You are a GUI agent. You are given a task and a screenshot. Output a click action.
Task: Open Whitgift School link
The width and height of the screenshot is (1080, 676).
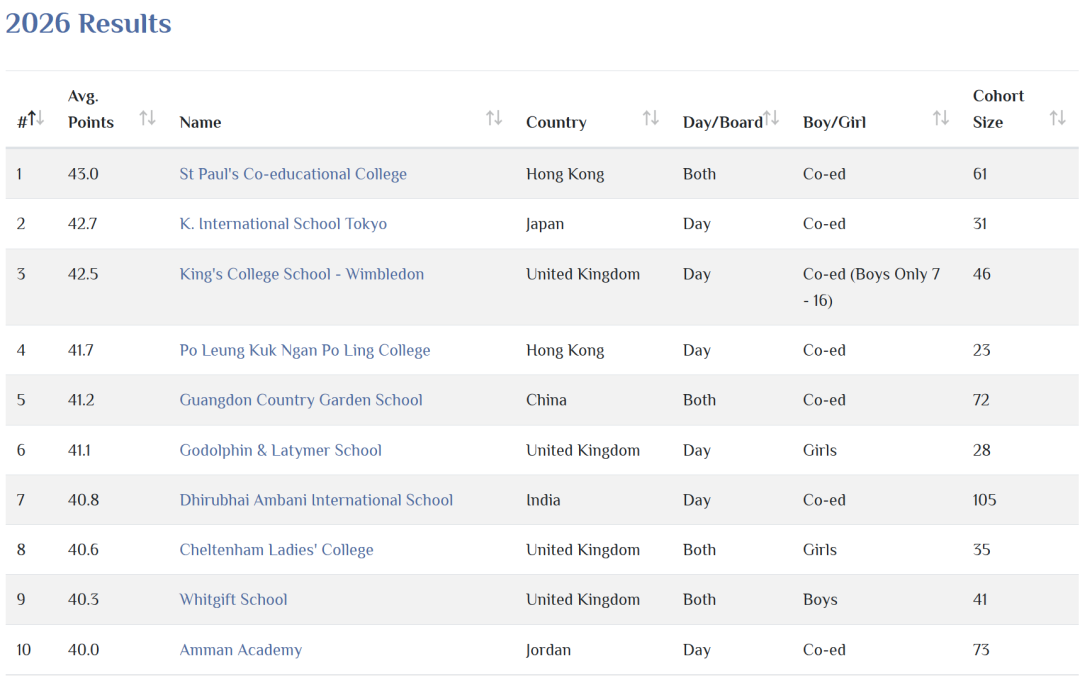pos(233,600)
